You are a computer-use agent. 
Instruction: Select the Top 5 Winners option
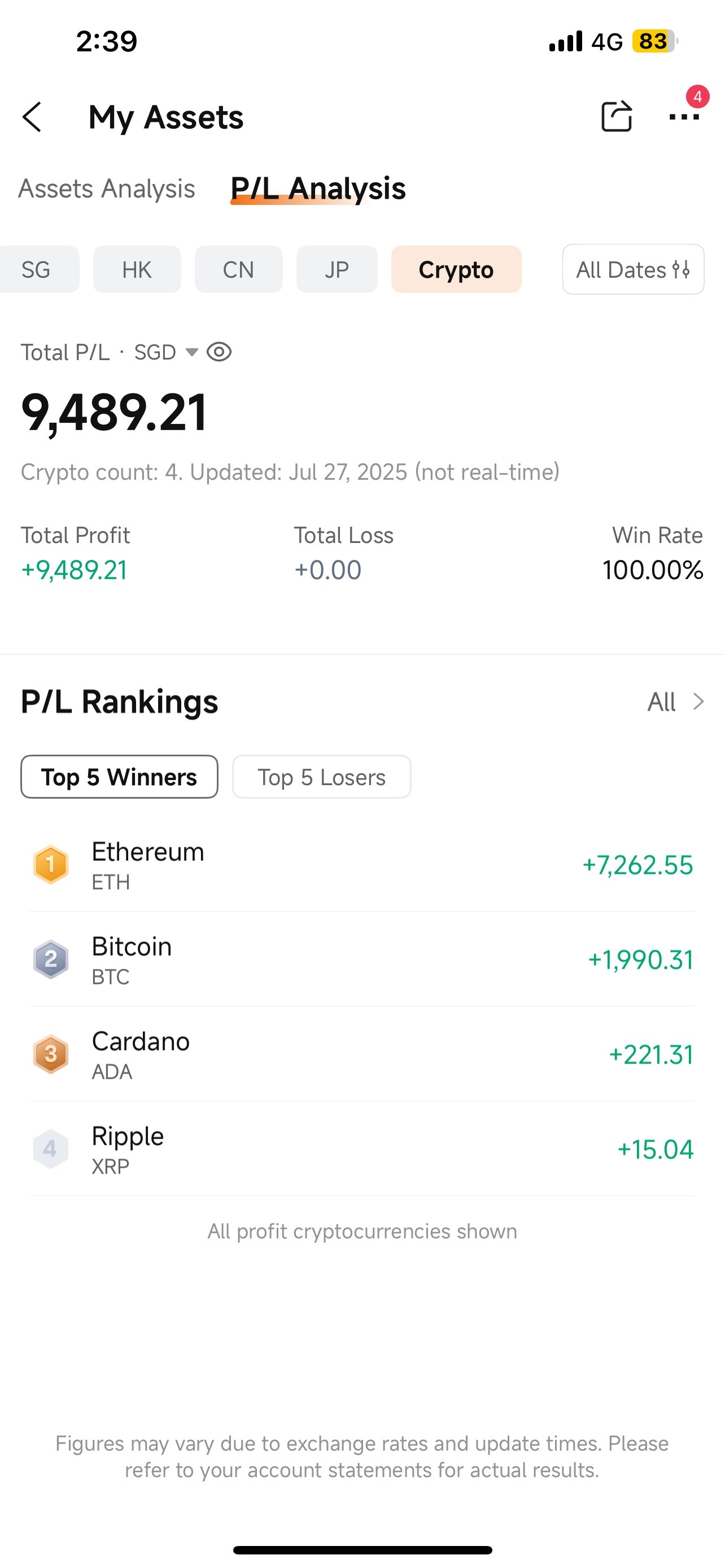(x=119, y=777)
